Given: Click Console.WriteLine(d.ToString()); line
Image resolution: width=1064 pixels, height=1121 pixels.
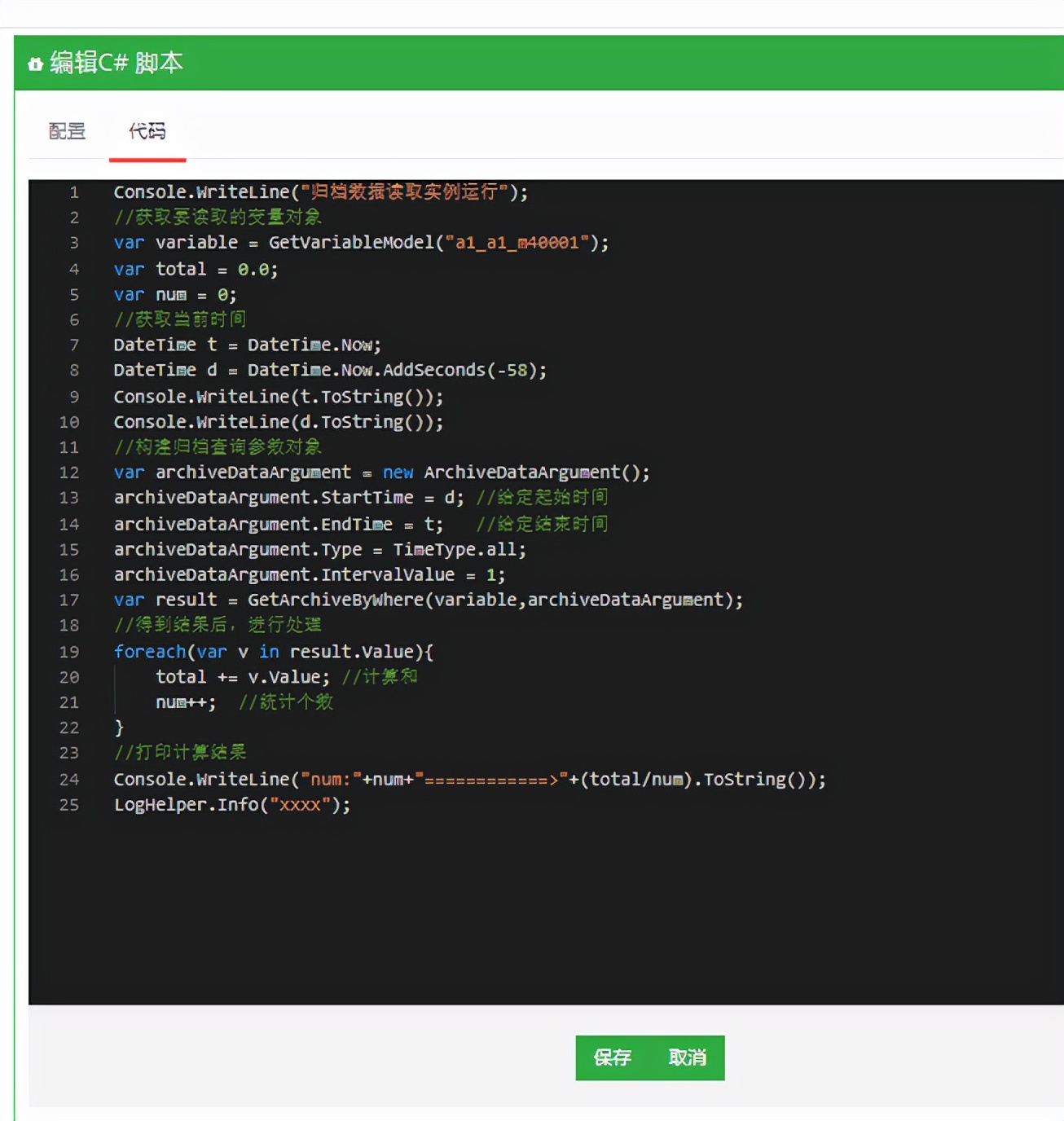Looking at the screenshot, I should click(279, 422).
